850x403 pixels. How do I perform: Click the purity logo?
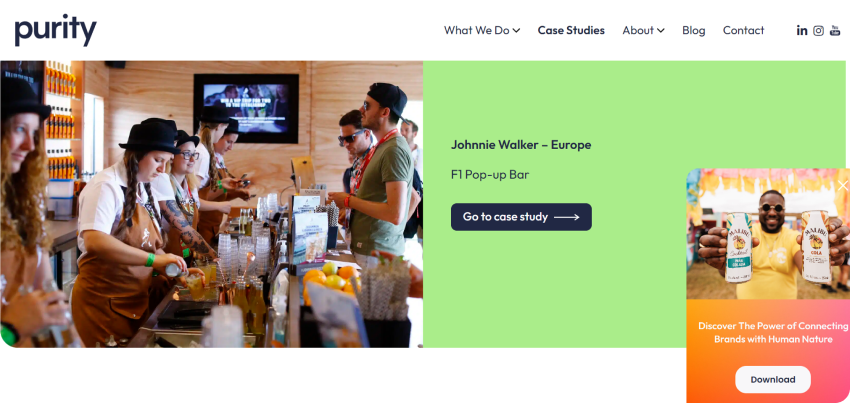click(55, 30)
